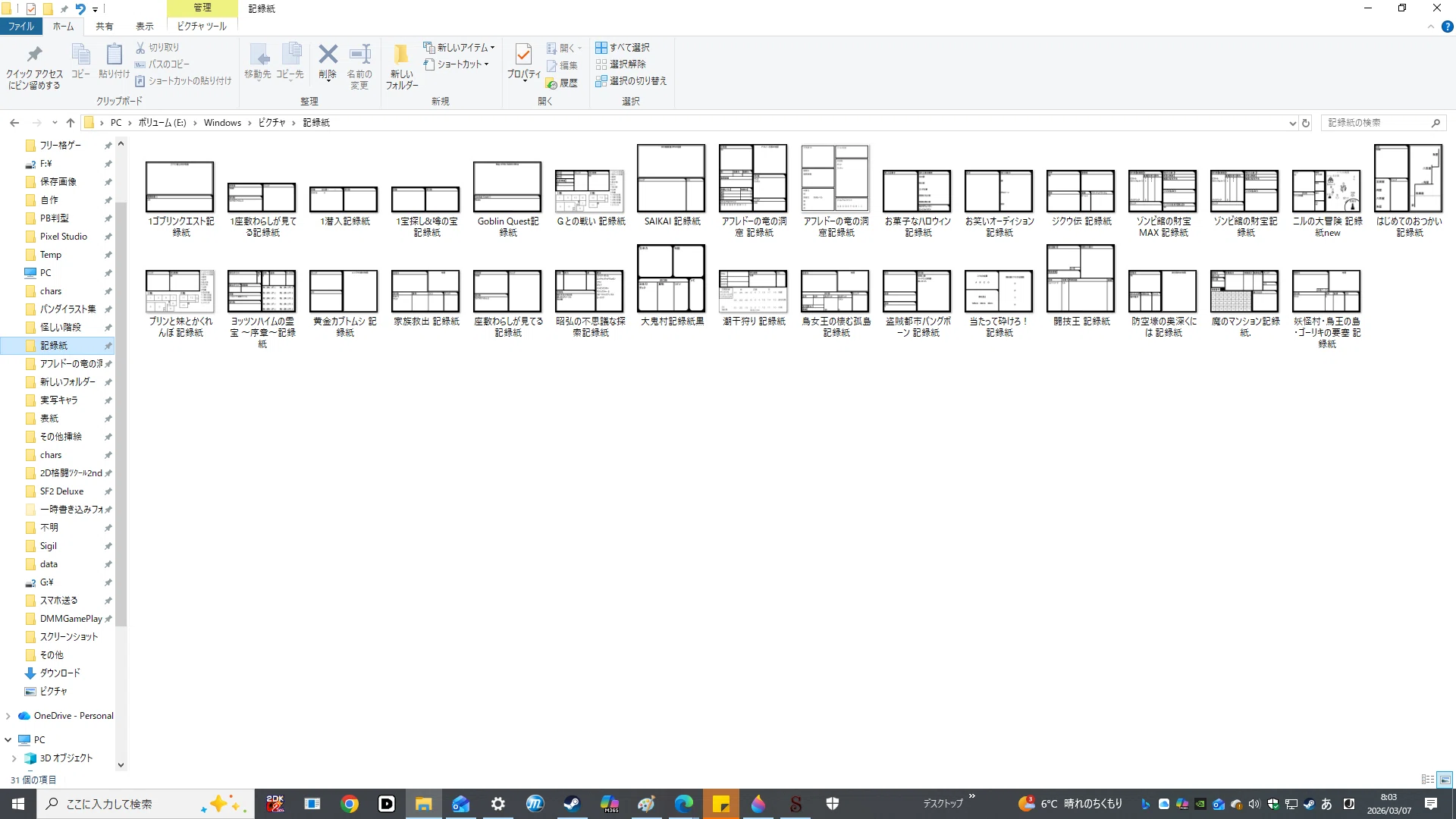Open Steam from the taskbar
This screenshot has width=1456, height=819.
point(572,804)
